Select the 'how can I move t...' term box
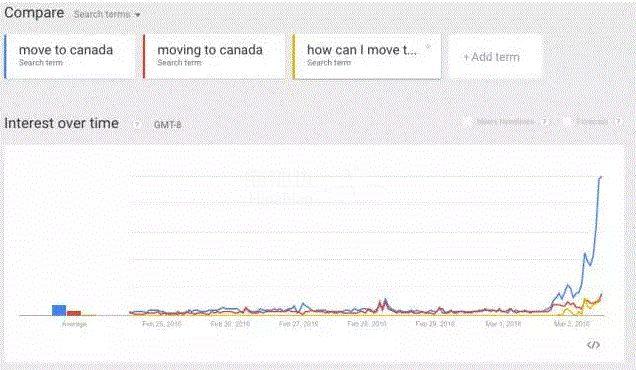Image resolution: width=636 pixels, height=370 pixels. point(367,56)
